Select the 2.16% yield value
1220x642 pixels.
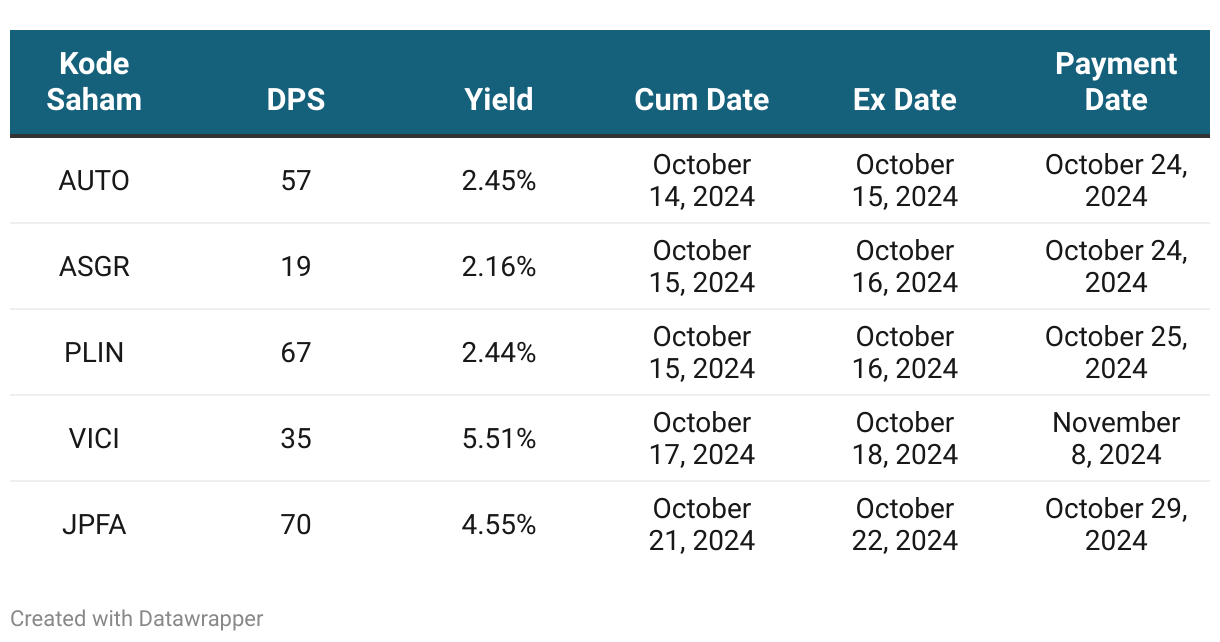coord(499,267)
